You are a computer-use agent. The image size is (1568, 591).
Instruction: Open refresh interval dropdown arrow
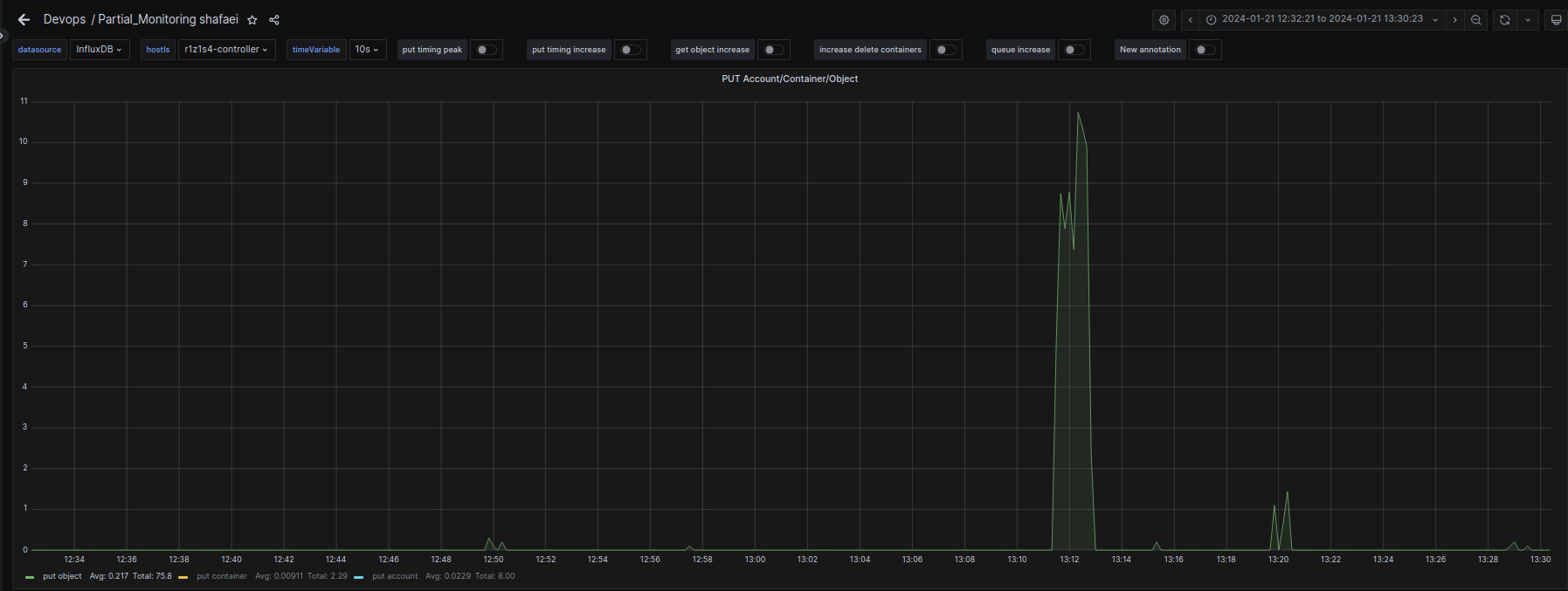tap(1528, 19)
